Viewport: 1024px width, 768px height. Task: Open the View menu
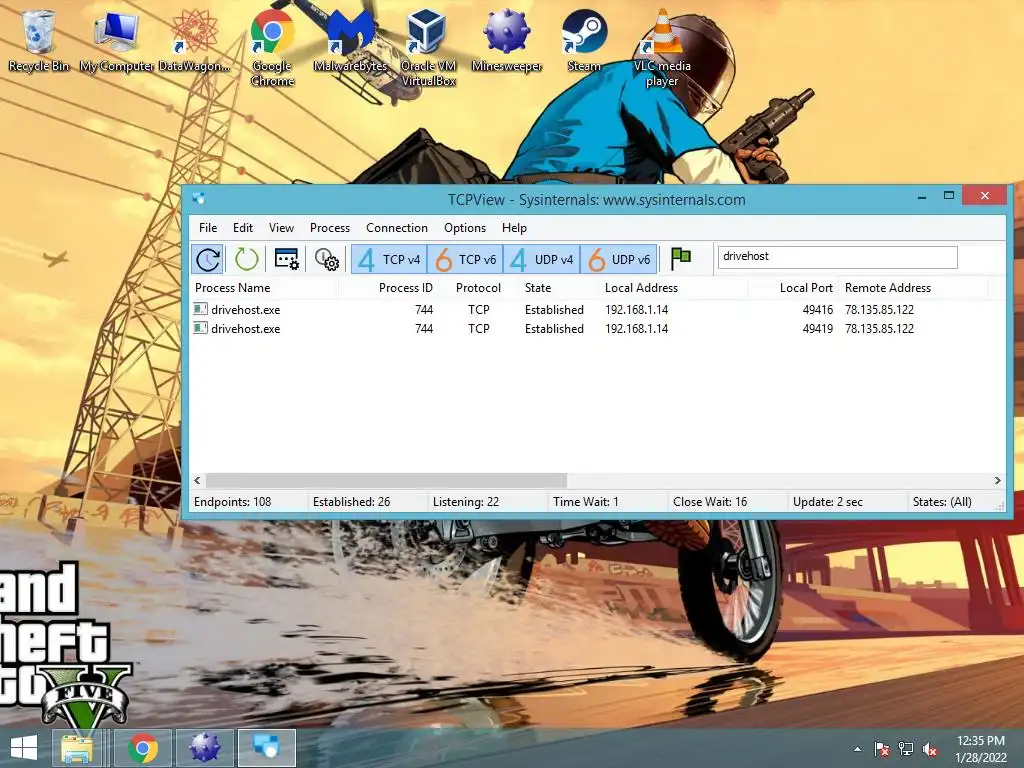[281, 228]
